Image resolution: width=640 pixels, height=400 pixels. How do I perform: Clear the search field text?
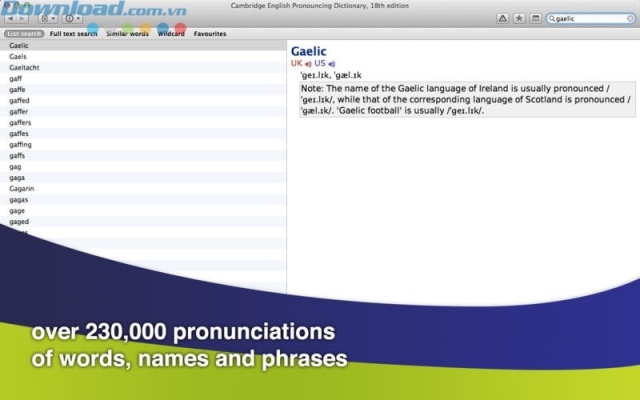(631, 18)
